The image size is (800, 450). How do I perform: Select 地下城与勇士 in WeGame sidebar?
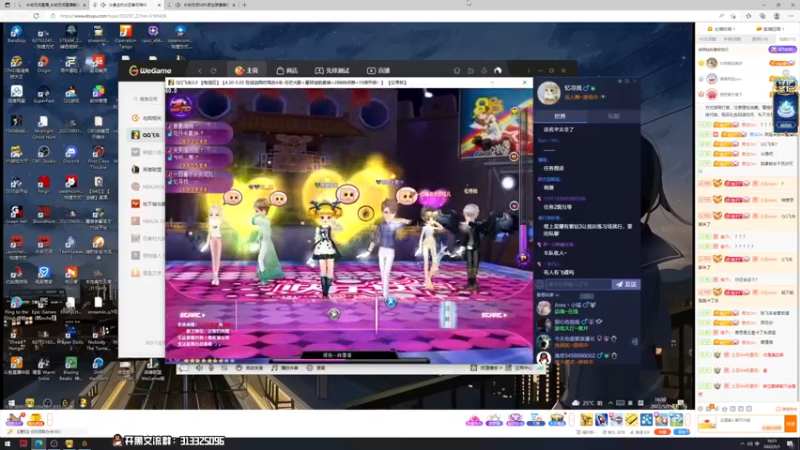pos(146,204)
